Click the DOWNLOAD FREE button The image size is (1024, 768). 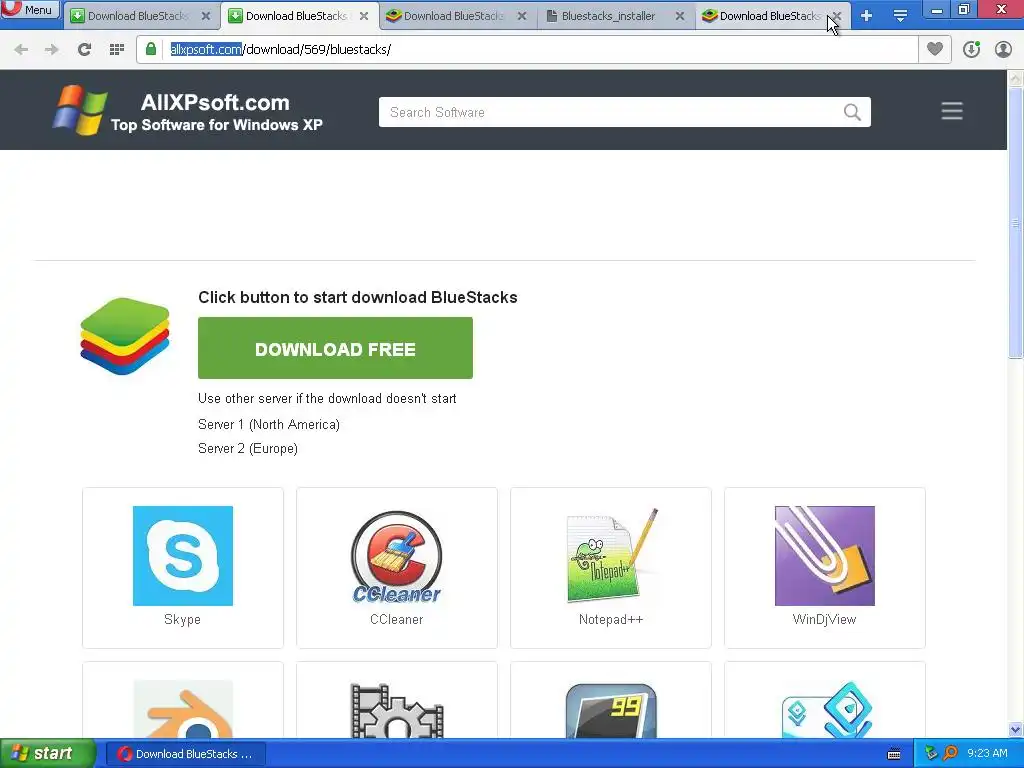click(335, 348)
